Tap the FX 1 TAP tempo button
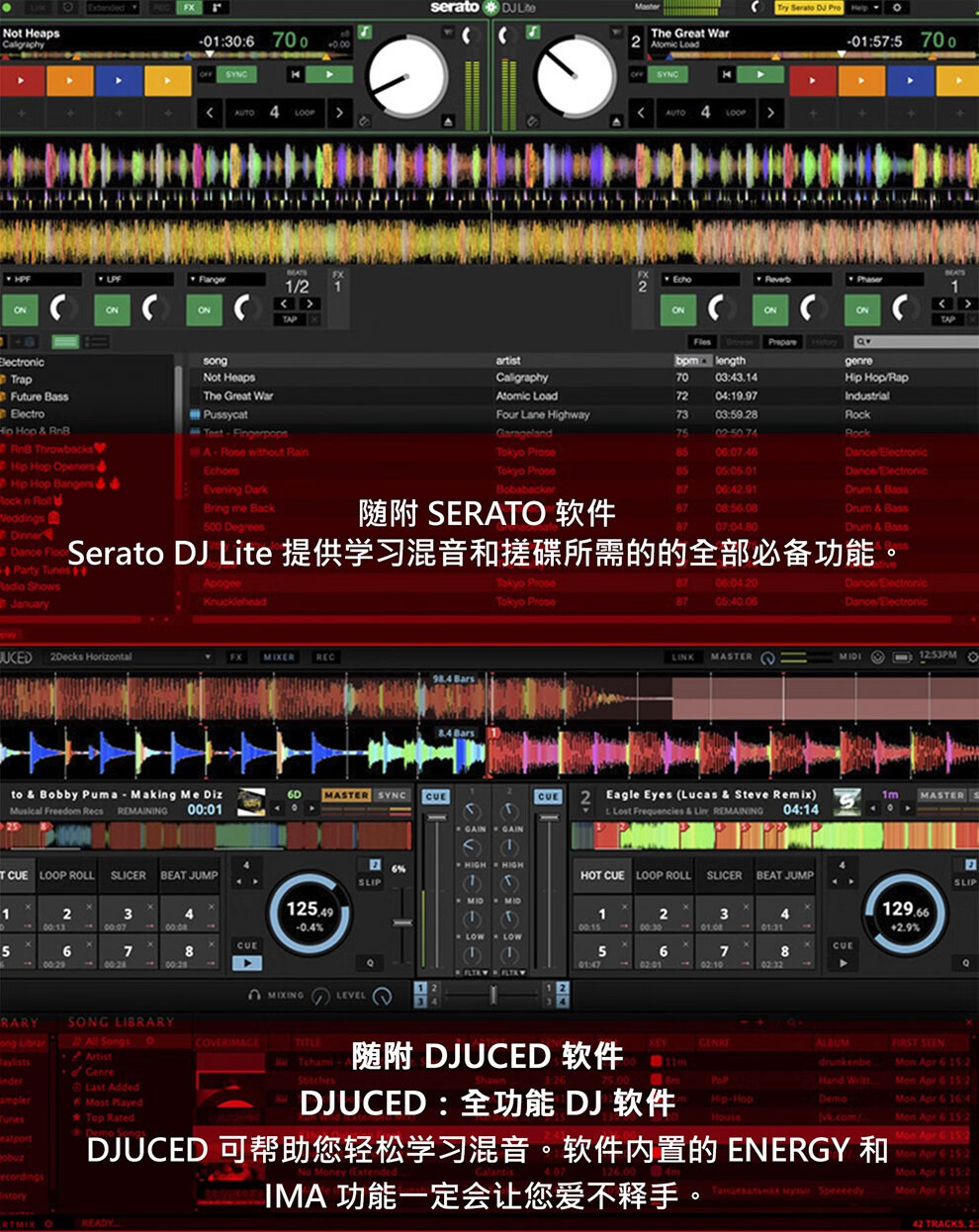 (289, 319)
